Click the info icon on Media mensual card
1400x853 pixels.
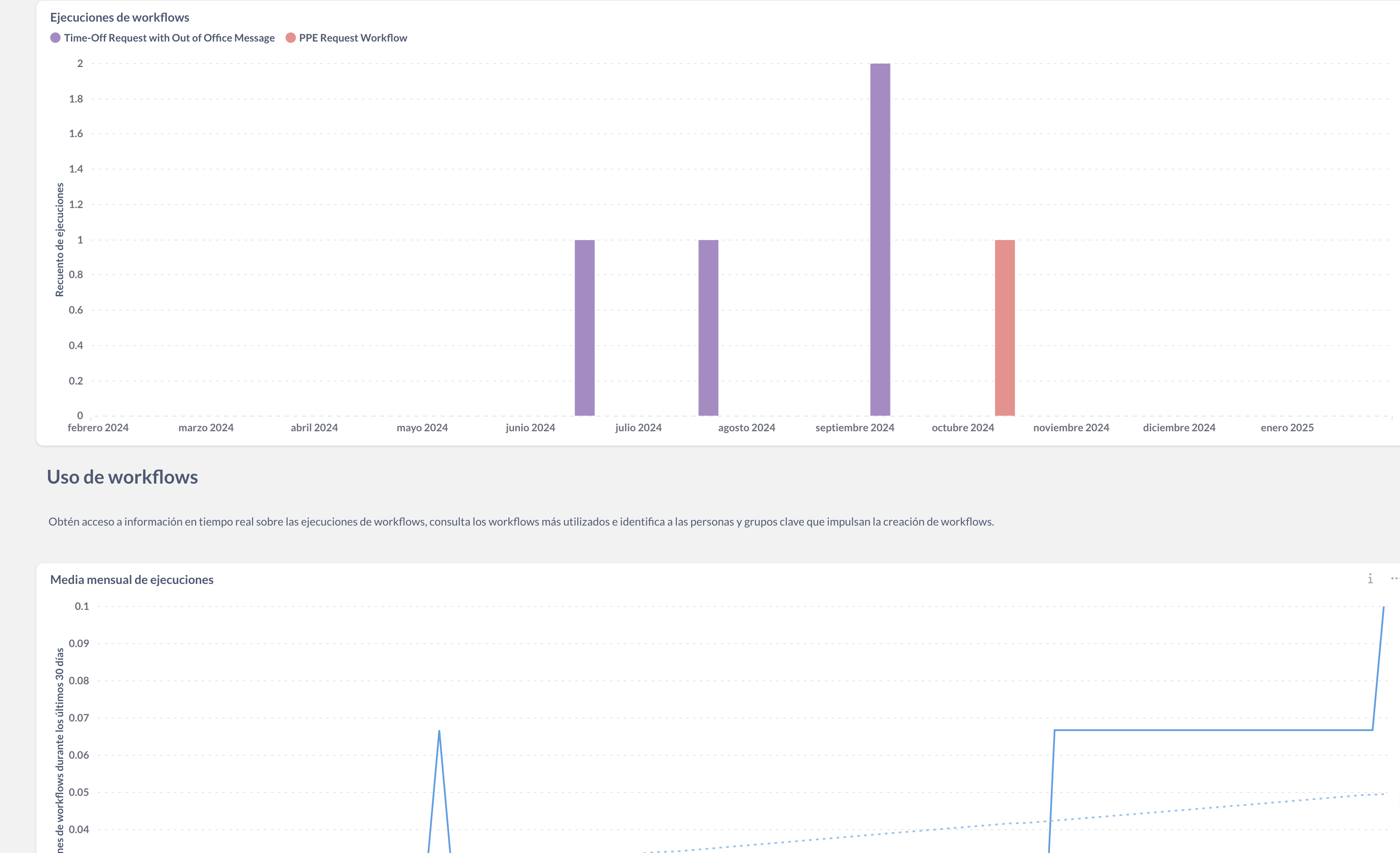pos(1370,579)
